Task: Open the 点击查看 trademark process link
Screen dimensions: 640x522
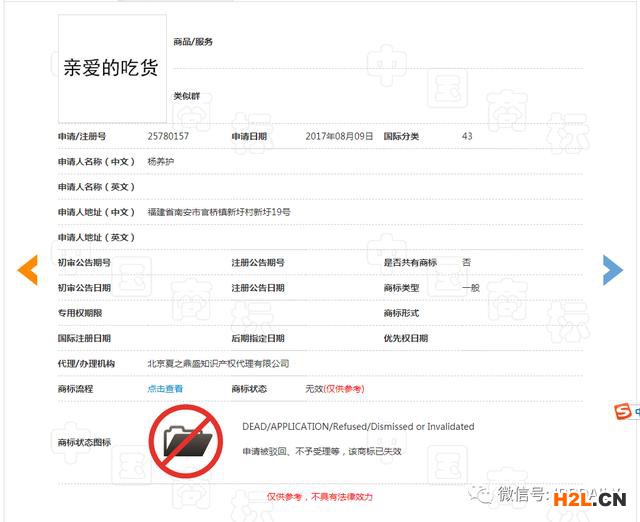Action: tap(165, 389)
